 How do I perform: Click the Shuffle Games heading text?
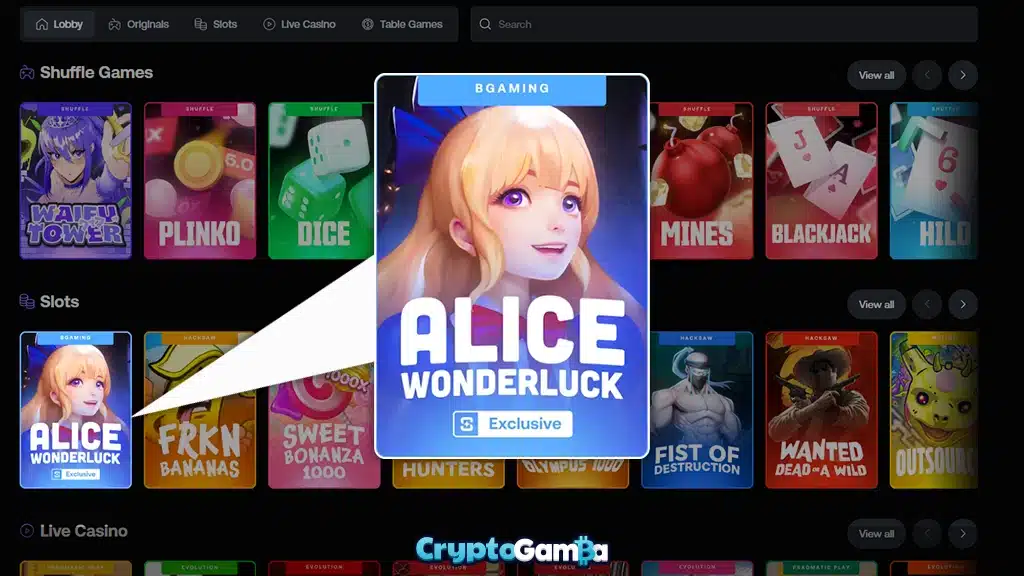[x=96, y=72]
